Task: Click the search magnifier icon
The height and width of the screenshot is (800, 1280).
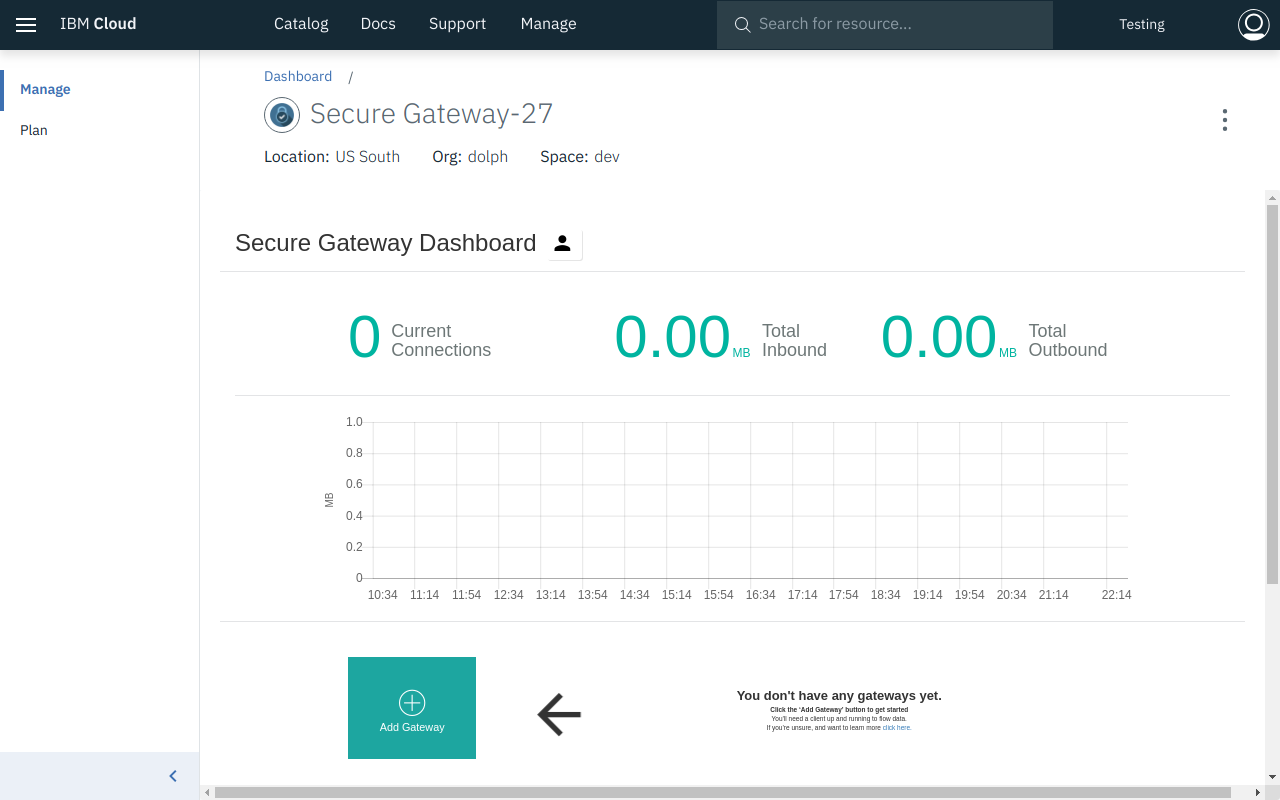Action: [742, 25]
